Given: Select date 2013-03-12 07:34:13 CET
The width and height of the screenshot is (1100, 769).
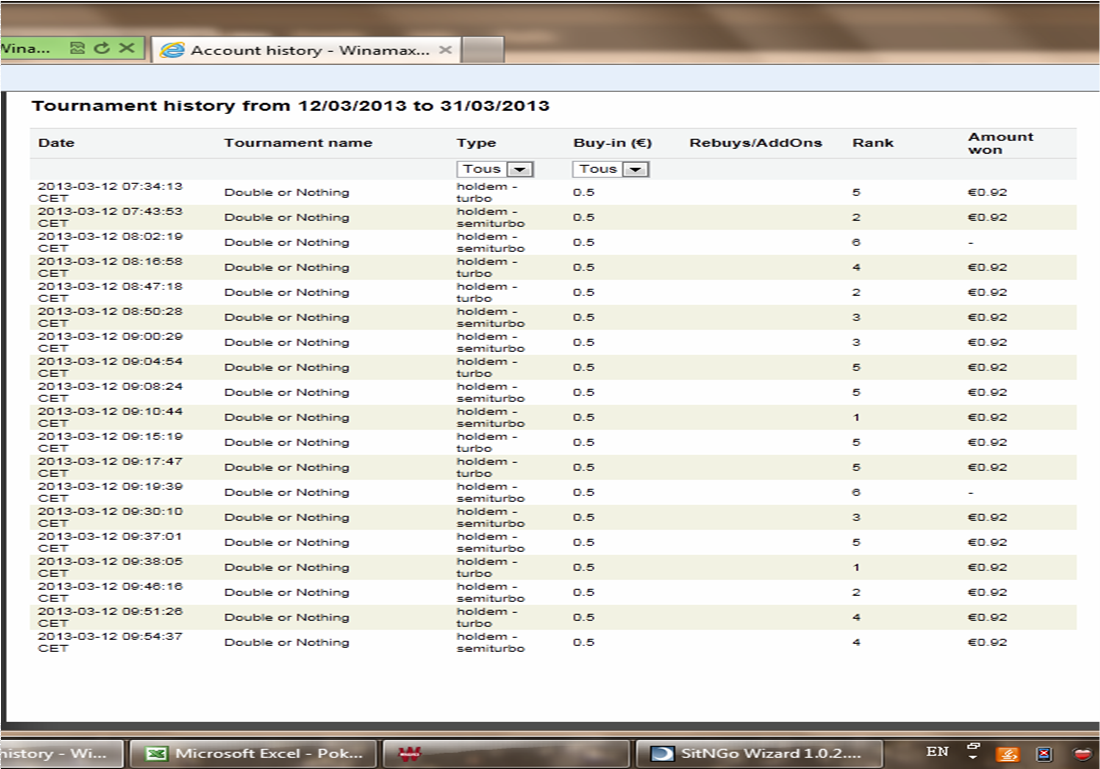Looking at the screenshot, I should pos(110,192).
